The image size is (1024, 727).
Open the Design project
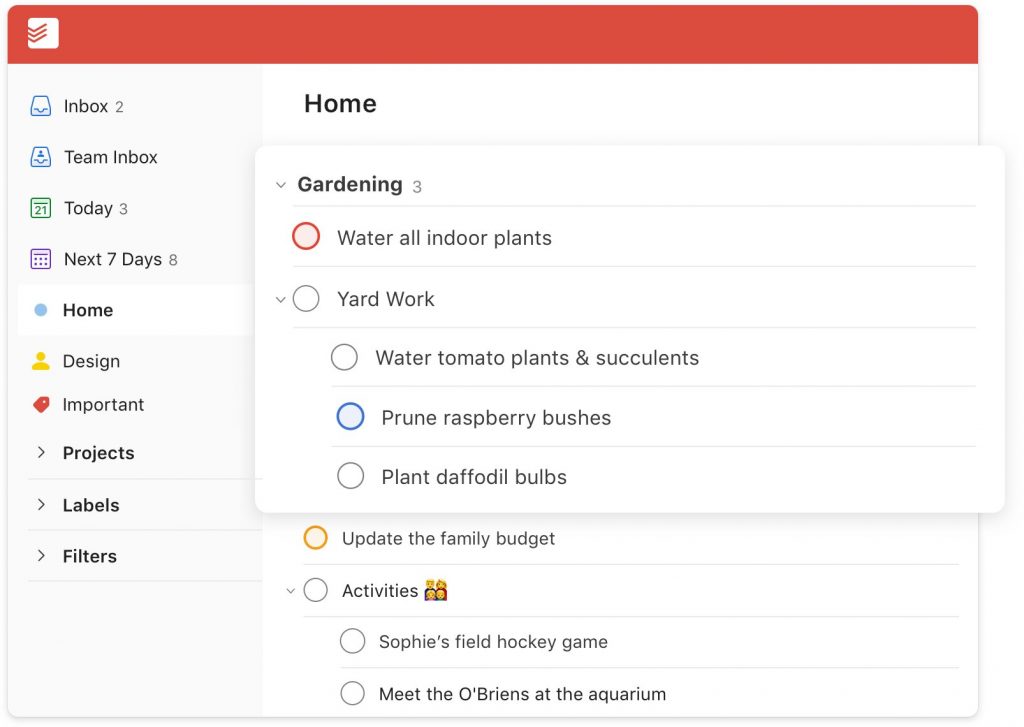[91, 361]
